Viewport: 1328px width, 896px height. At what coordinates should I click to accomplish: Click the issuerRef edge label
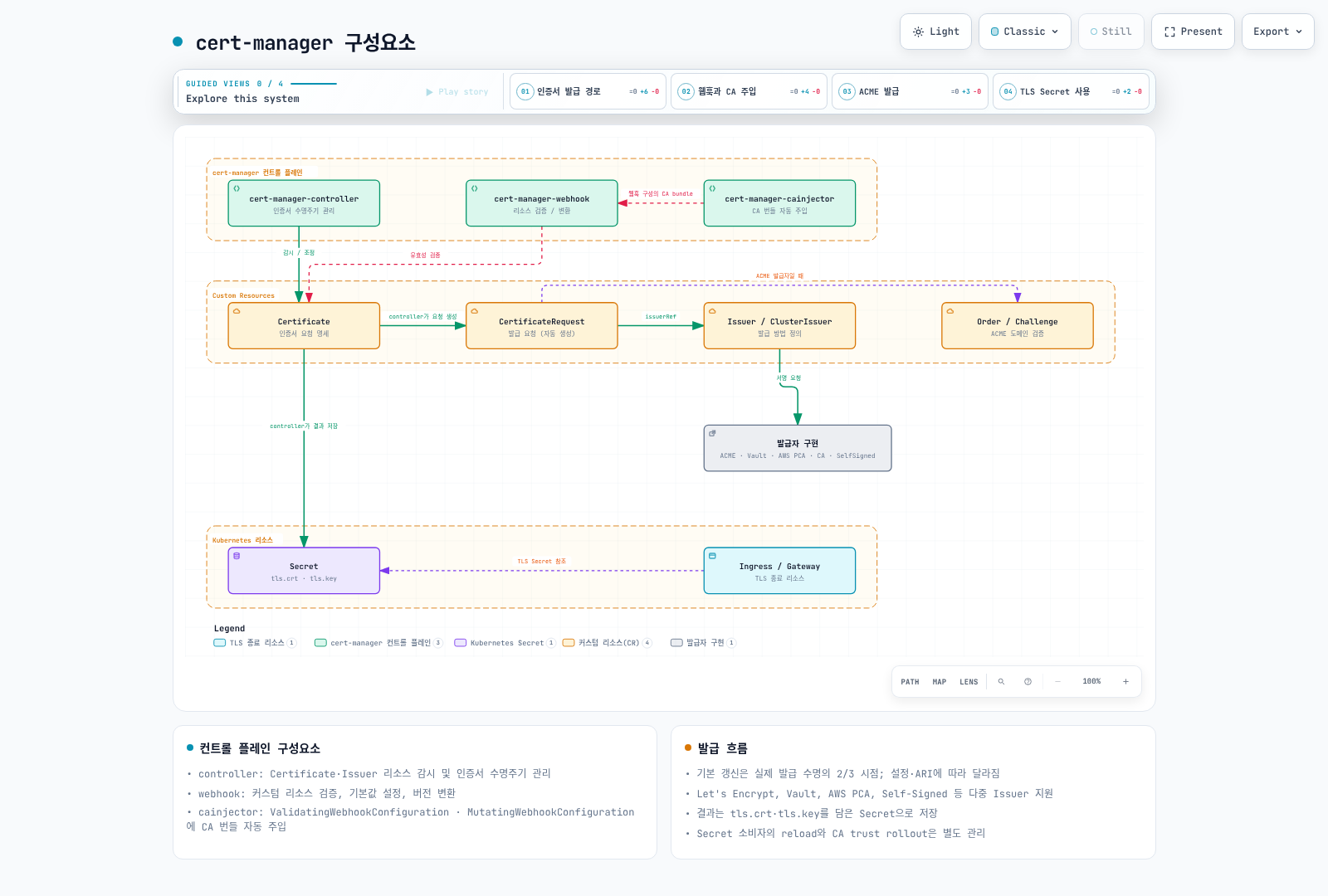(661, 317)
